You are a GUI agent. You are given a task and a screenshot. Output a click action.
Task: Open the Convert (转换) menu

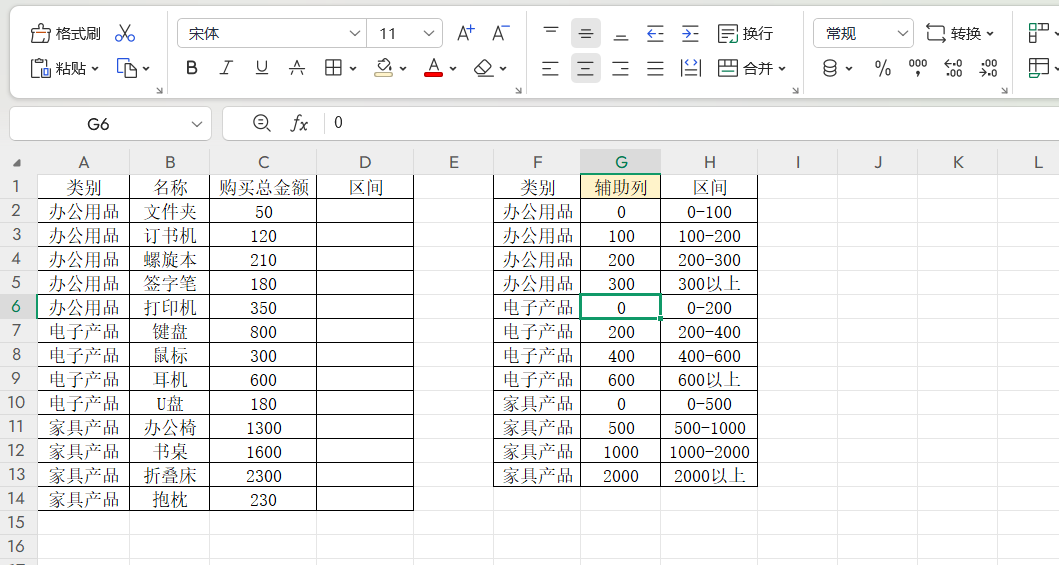pos(960,33)
